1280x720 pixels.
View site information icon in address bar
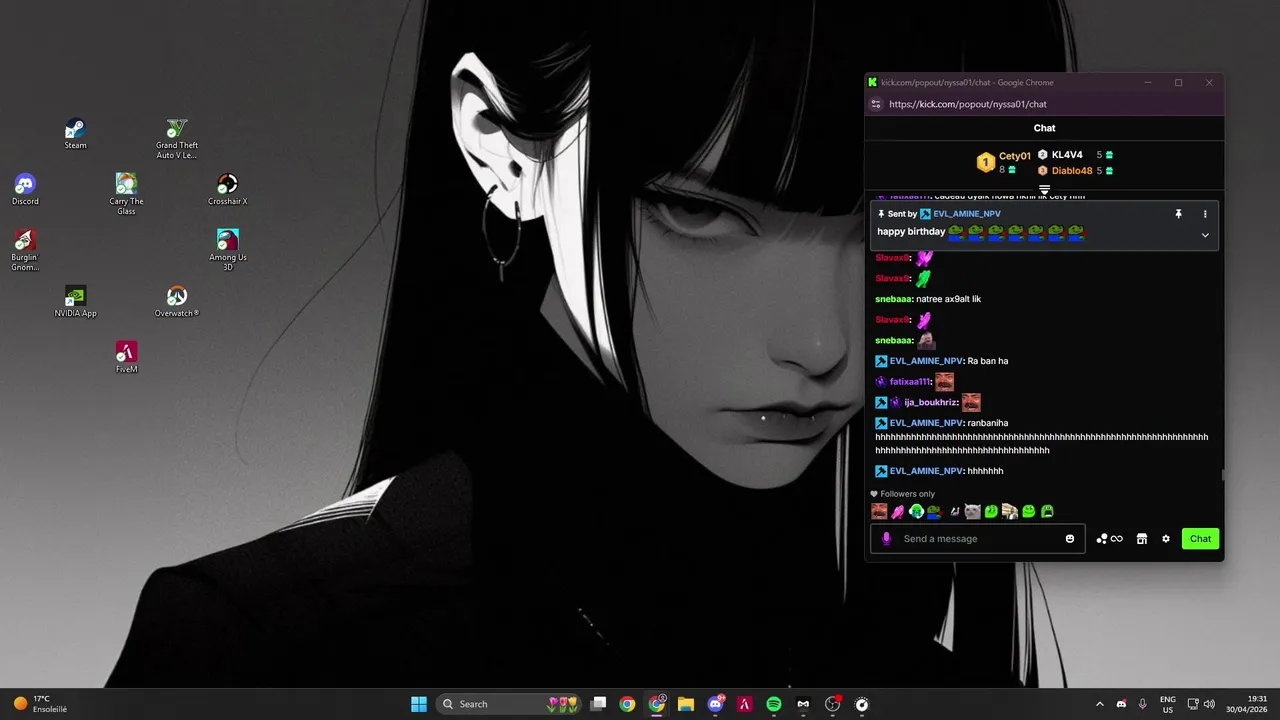click(876, 104)
